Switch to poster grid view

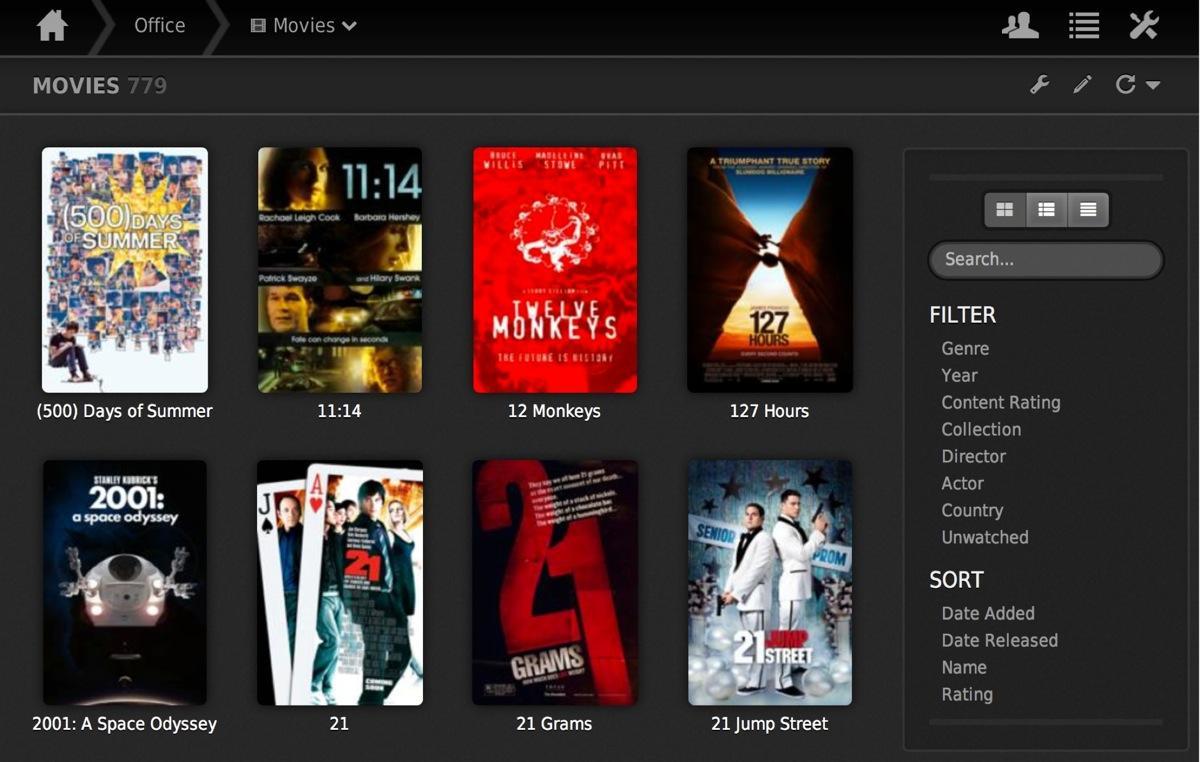point(1005,210)
